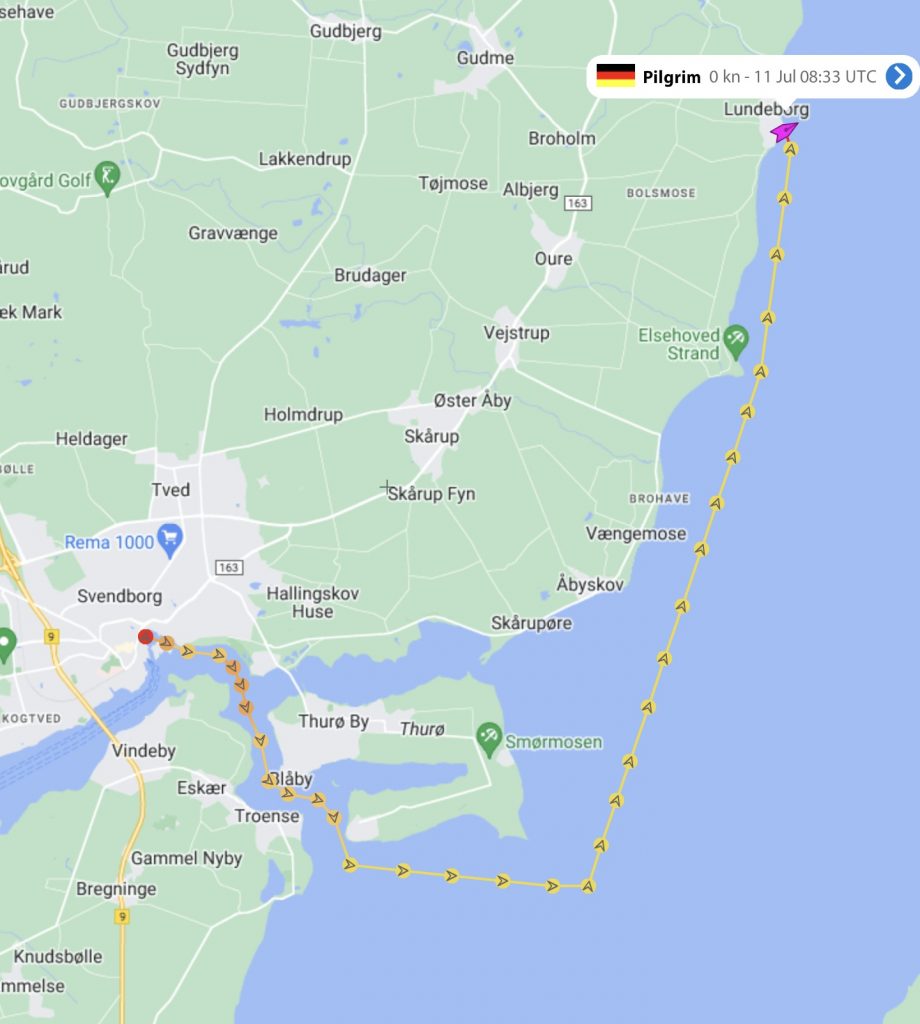Click the Elsehoved Strand beach pin
920x1024 pixels.
click(x=736, y=342)
